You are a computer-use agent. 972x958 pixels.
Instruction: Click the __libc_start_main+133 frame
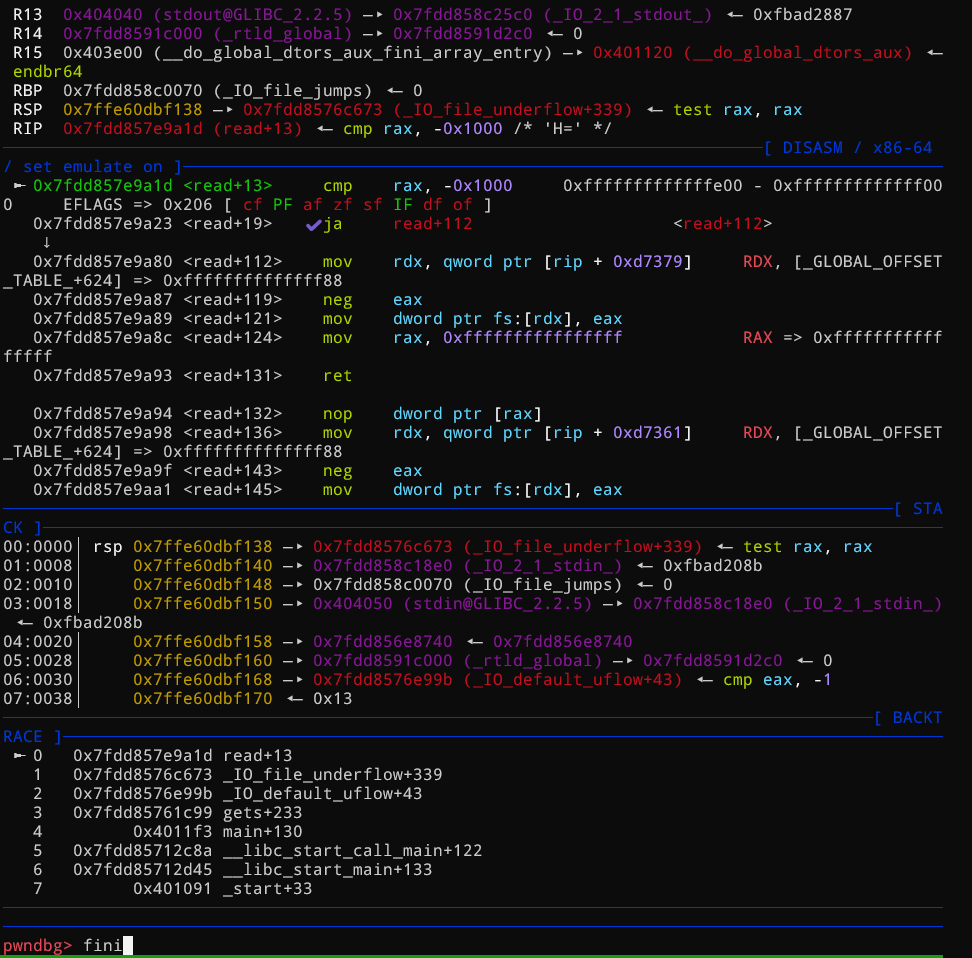pyautogui.click(x=252, y=870)
